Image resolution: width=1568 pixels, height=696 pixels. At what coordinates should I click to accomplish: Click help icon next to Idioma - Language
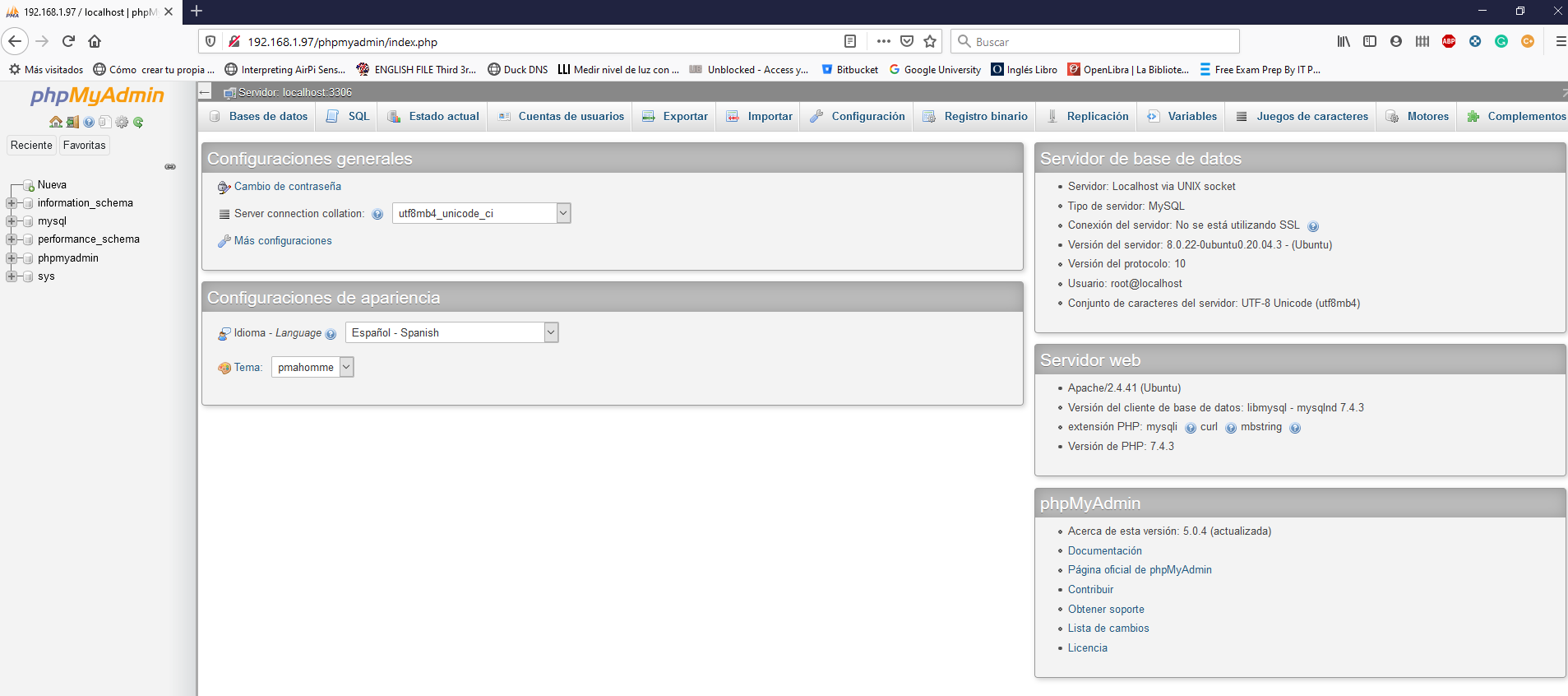(x=331, y=334)
